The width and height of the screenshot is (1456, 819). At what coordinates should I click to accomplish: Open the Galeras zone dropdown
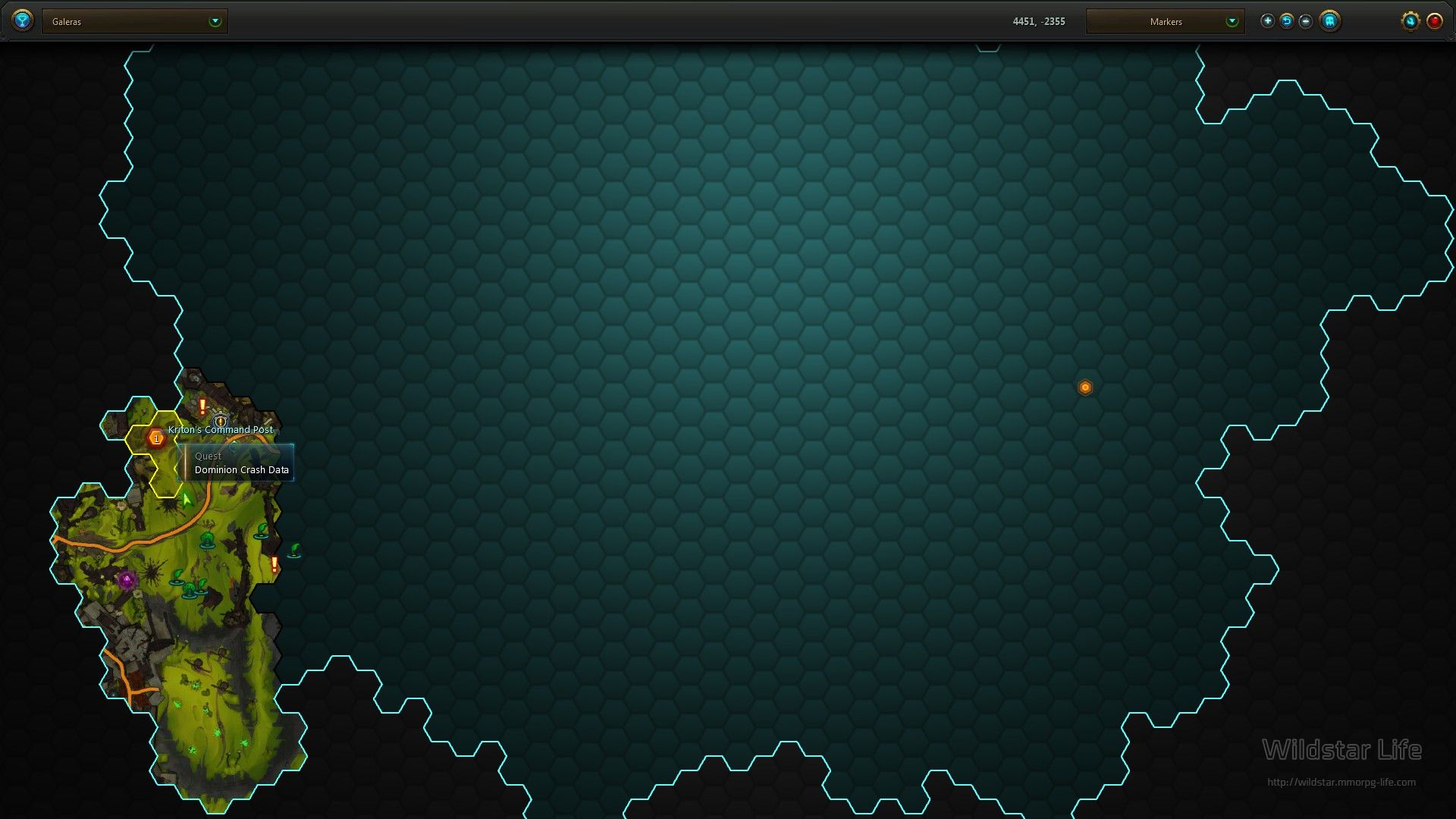[135, 21]
